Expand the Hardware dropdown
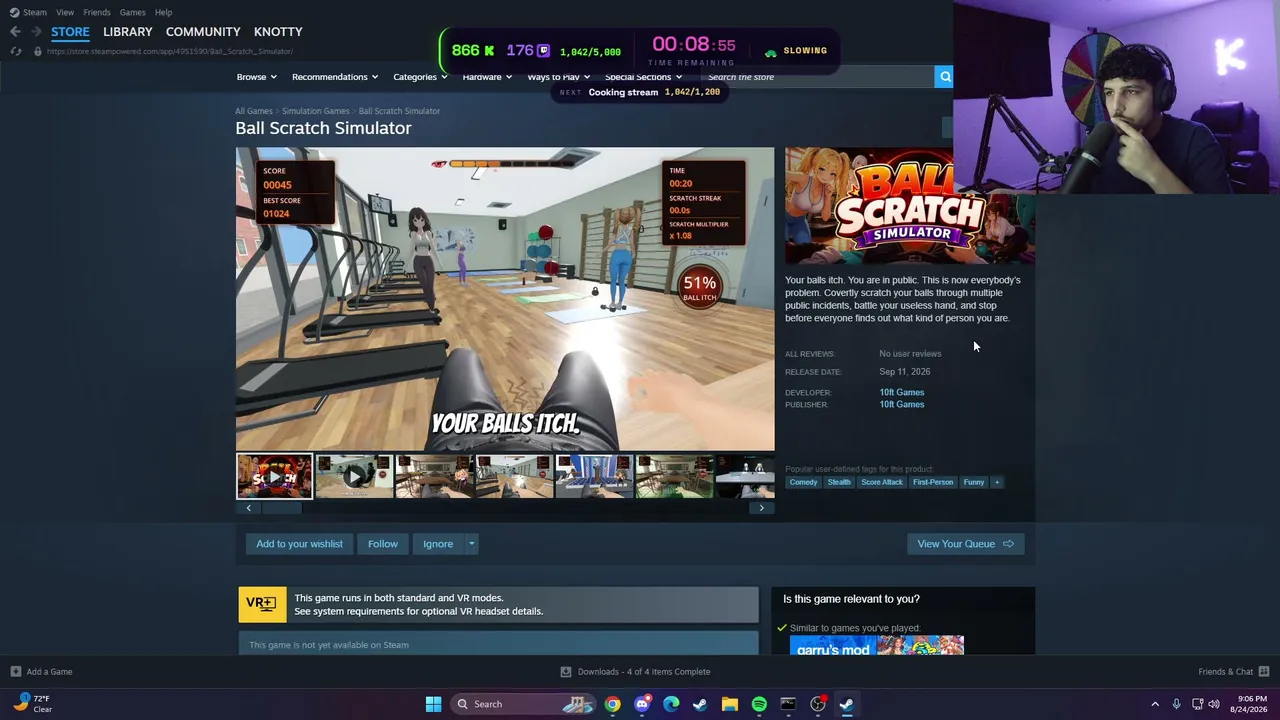Screen dimensions: 1280x720 tap(487, 77)
